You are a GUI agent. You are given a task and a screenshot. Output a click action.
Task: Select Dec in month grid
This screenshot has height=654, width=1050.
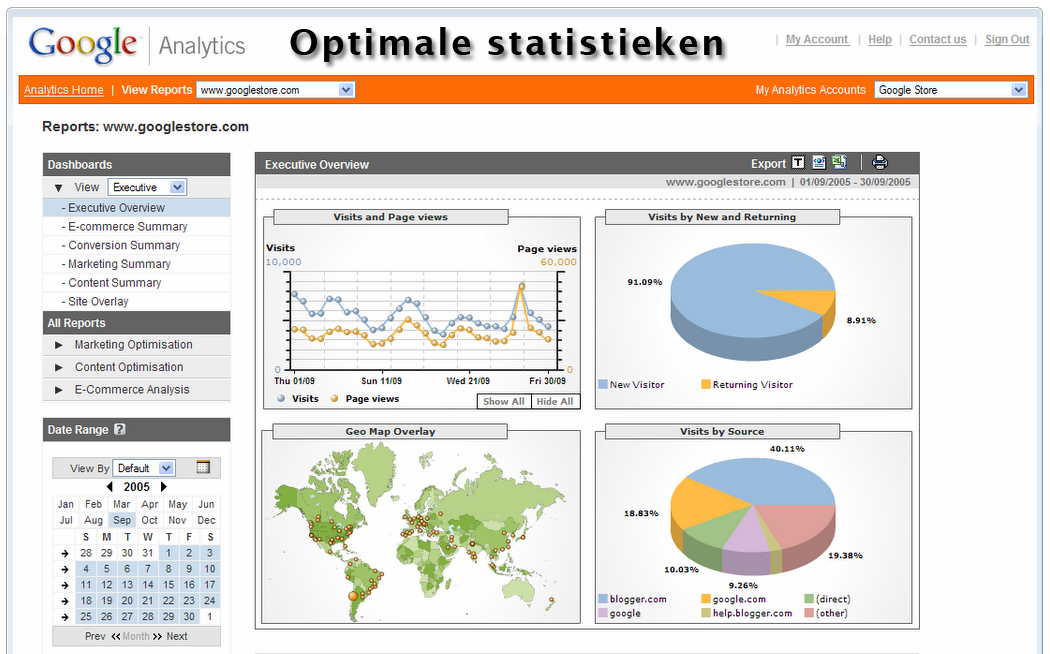(206, 520)
